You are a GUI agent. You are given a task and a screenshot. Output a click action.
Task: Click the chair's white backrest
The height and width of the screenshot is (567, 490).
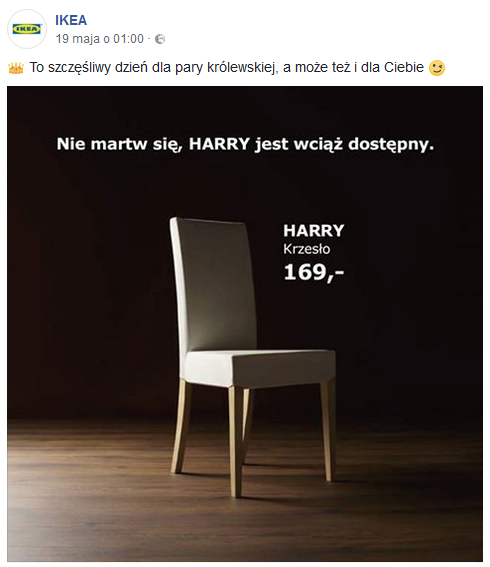click(x=214, y=285)
